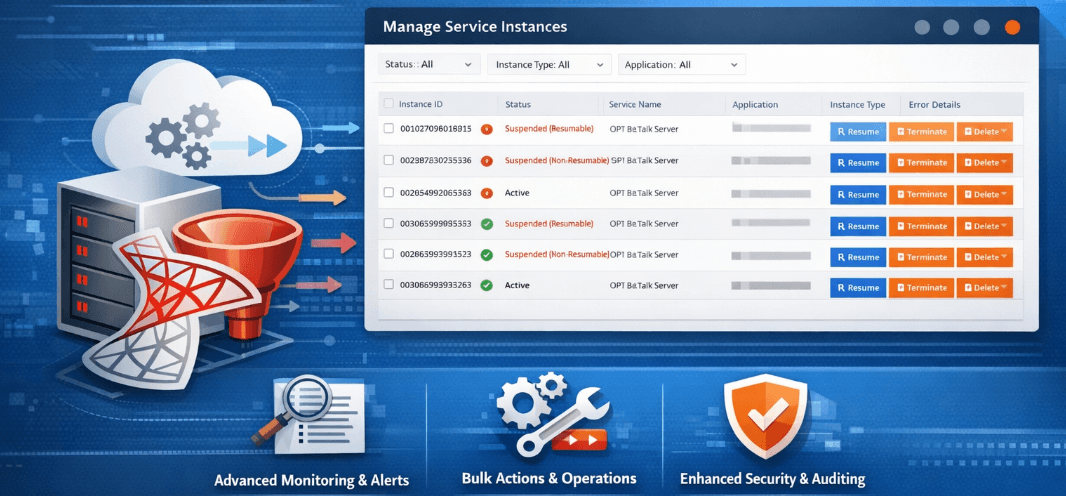Screen dimensions: 1066x496
Task: Open Delete dropdown in Active row with green check
Action: pos(984,287)
